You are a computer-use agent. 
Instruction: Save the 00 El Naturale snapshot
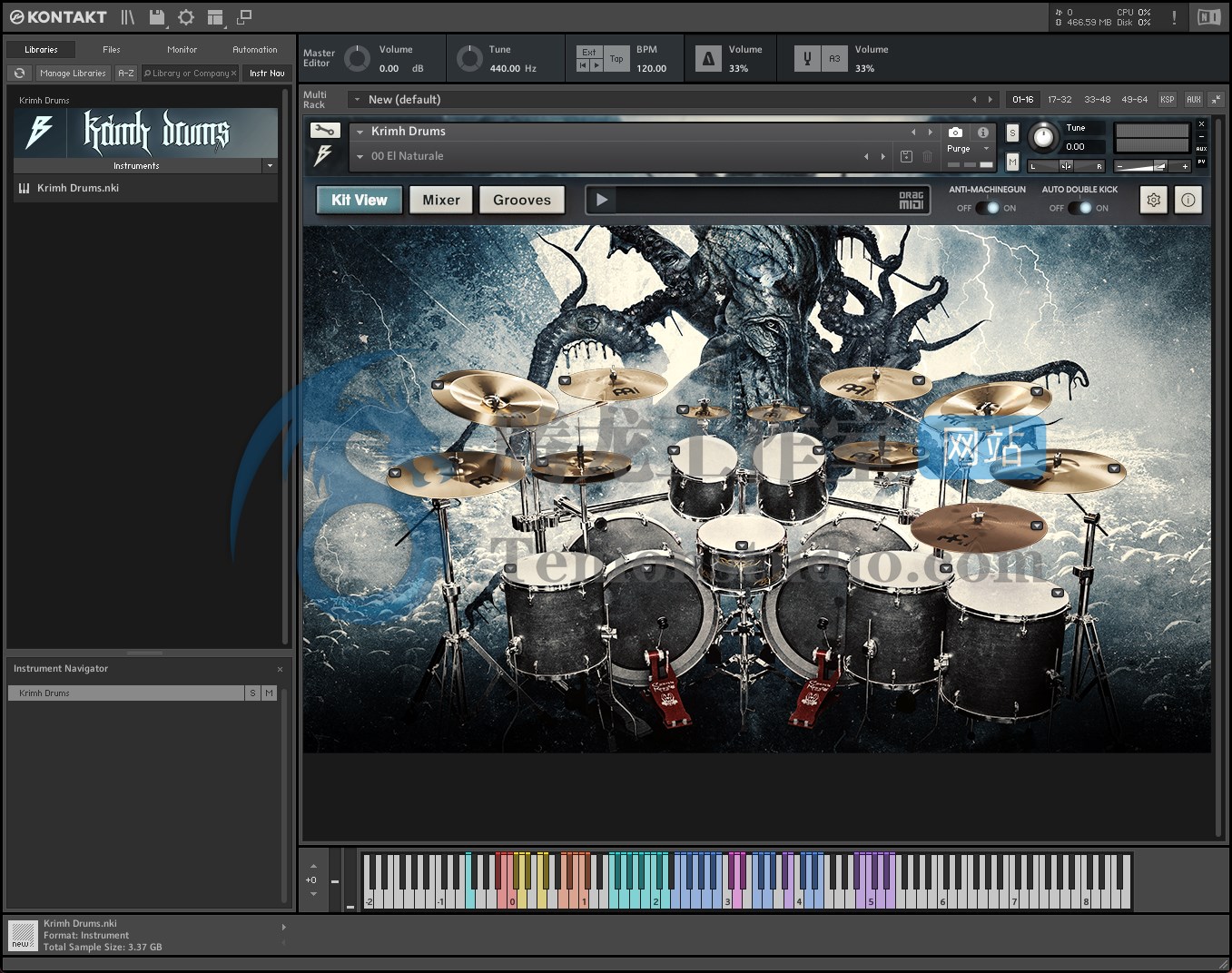[906, 156]
